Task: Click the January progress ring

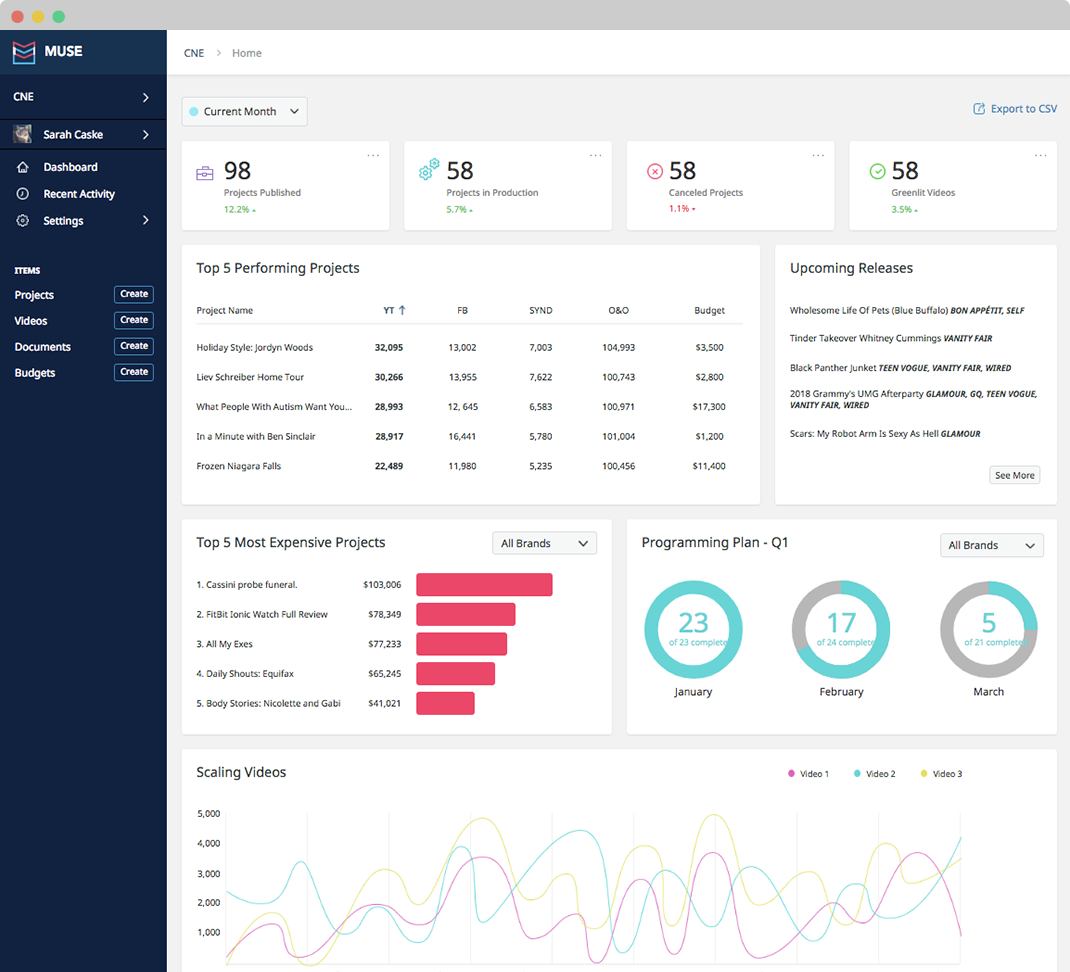Action: 693,629
